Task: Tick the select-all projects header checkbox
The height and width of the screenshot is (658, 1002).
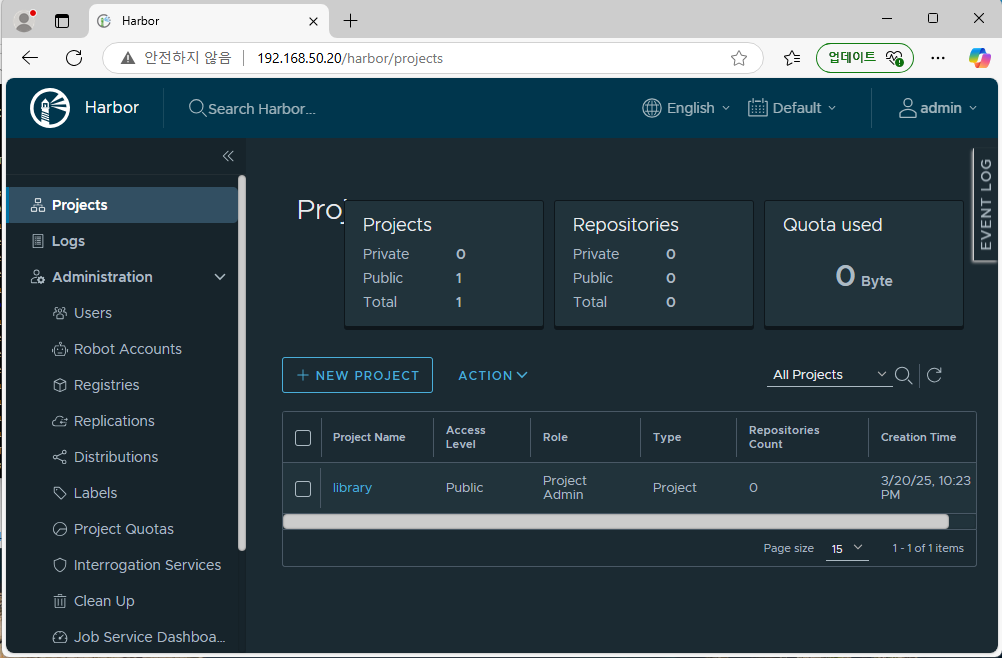Action: [x=303, y=438]
